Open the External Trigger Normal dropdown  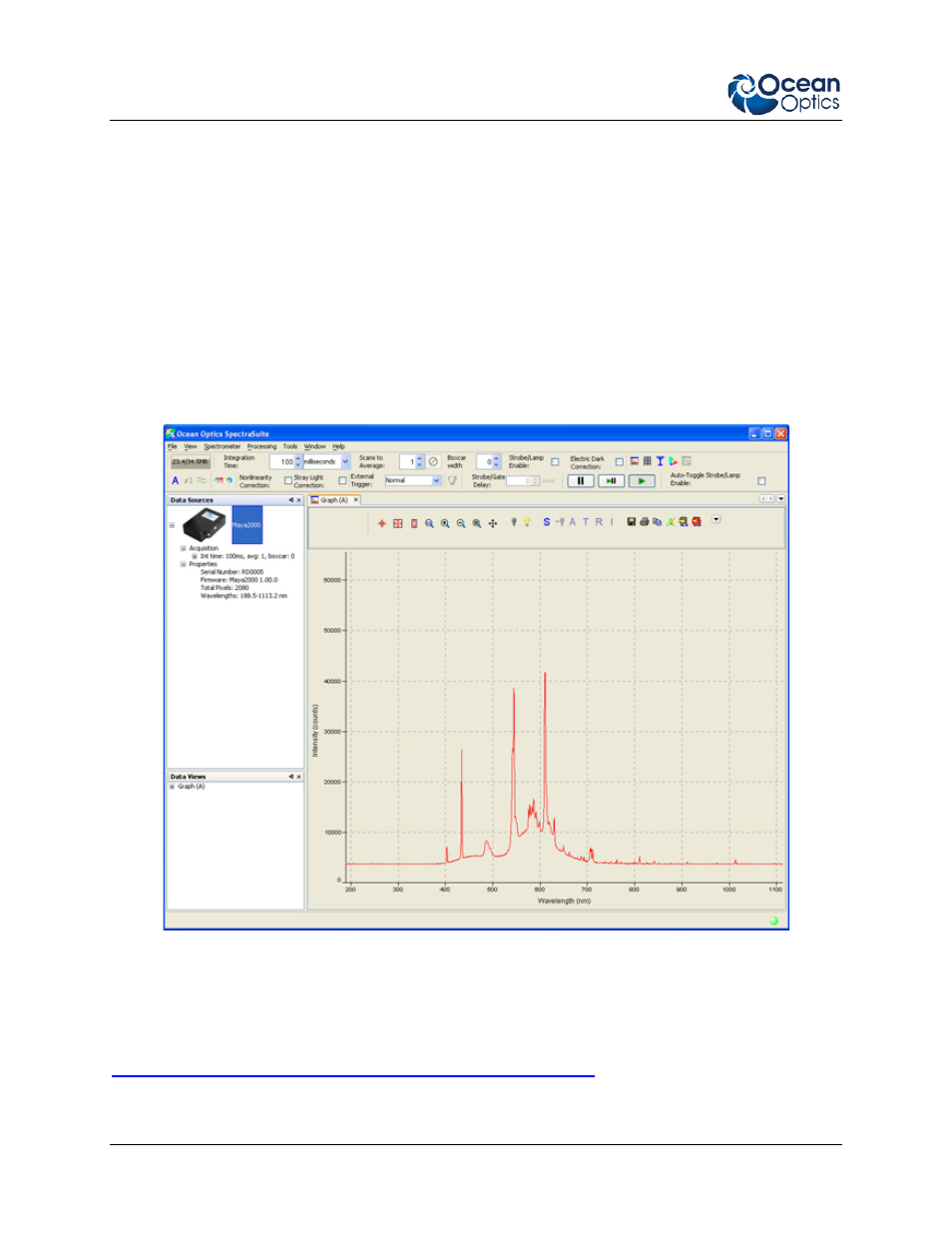coord(436,480)
